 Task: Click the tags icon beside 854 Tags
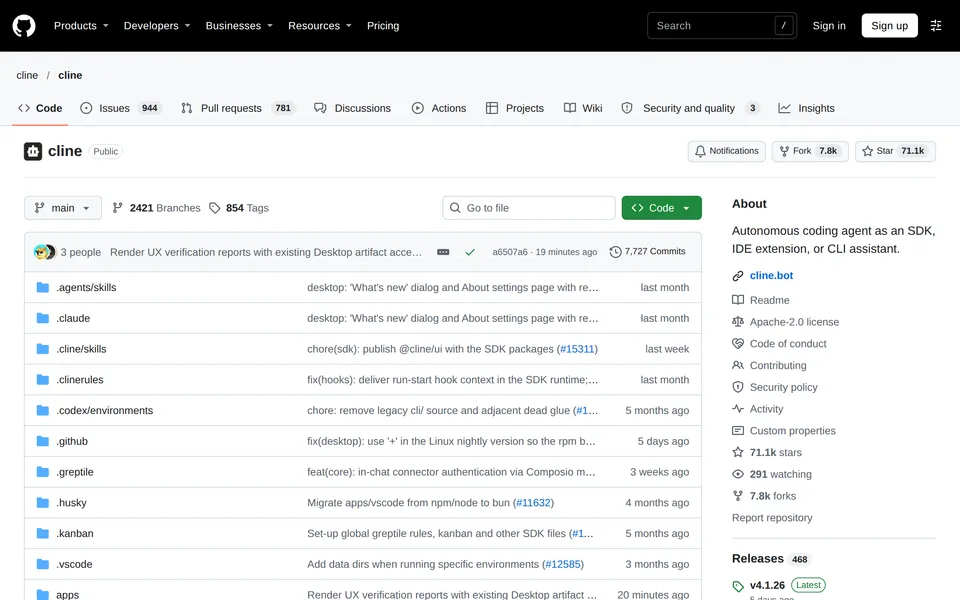point(214,208)
